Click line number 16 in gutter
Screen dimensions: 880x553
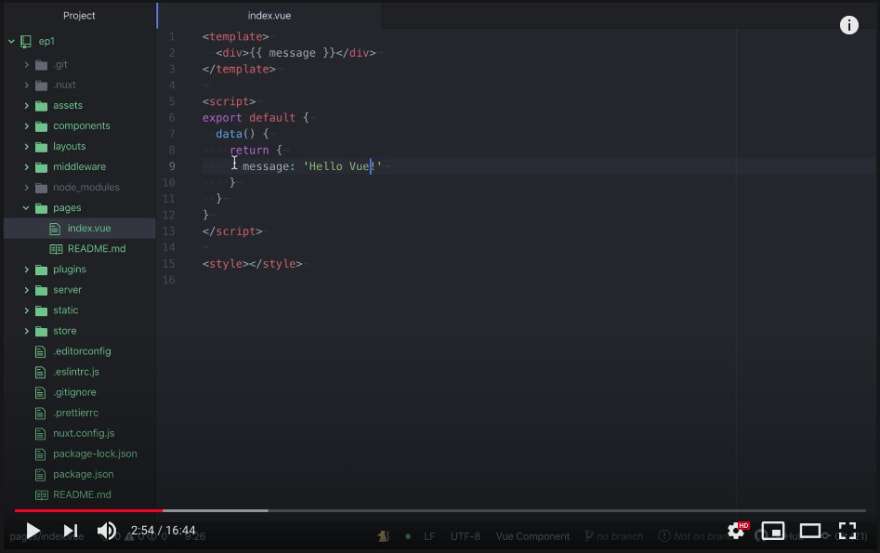click(x=169, y=280)
